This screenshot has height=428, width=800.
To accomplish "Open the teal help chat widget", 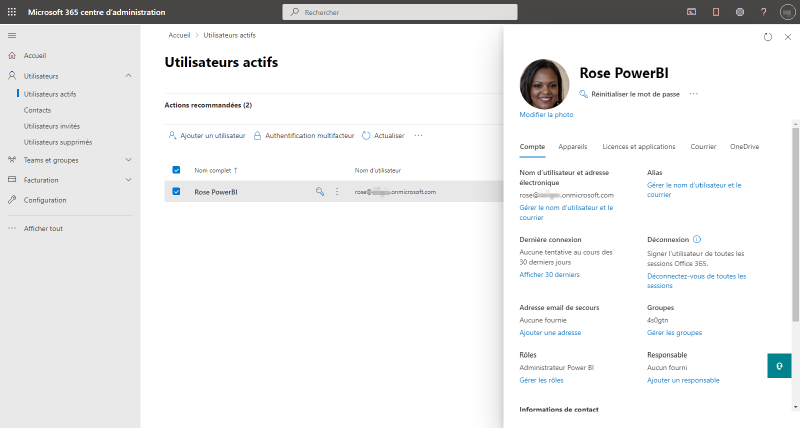I will (779, 366).
